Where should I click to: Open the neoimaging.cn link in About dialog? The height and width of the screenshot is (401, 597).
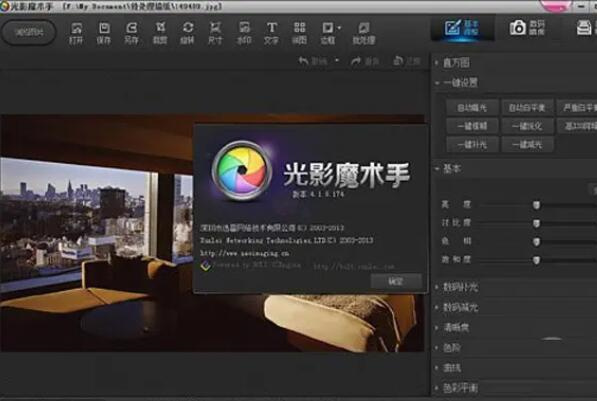(244, 253)
